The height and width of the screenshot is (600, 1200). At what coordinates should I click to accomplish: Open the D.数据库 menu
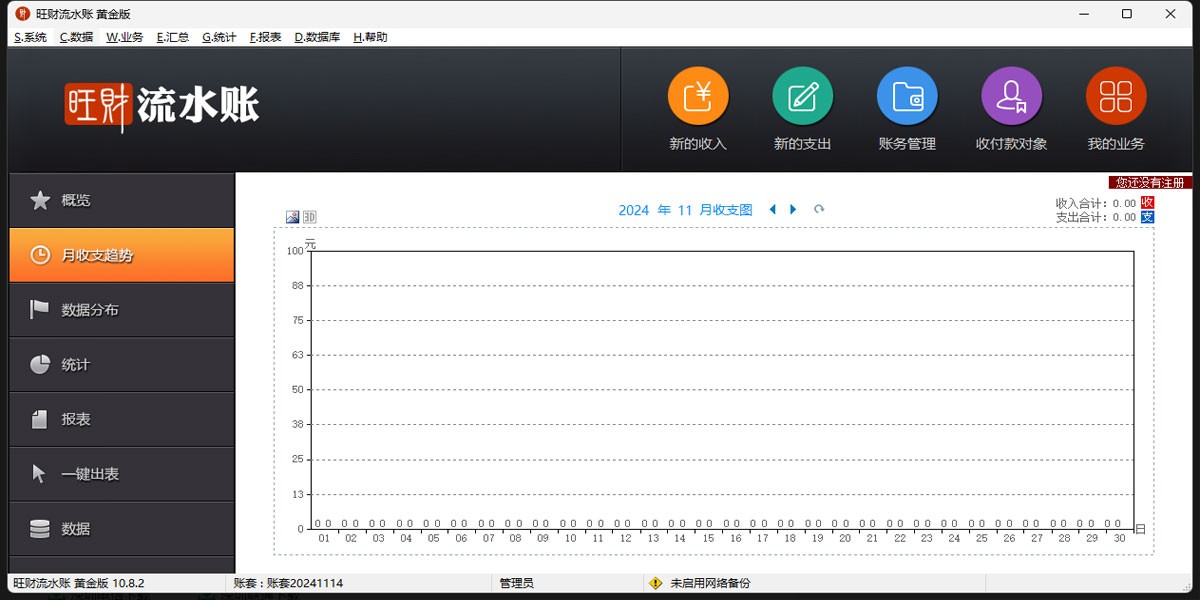pyautogui.click(x=317, y=37)
